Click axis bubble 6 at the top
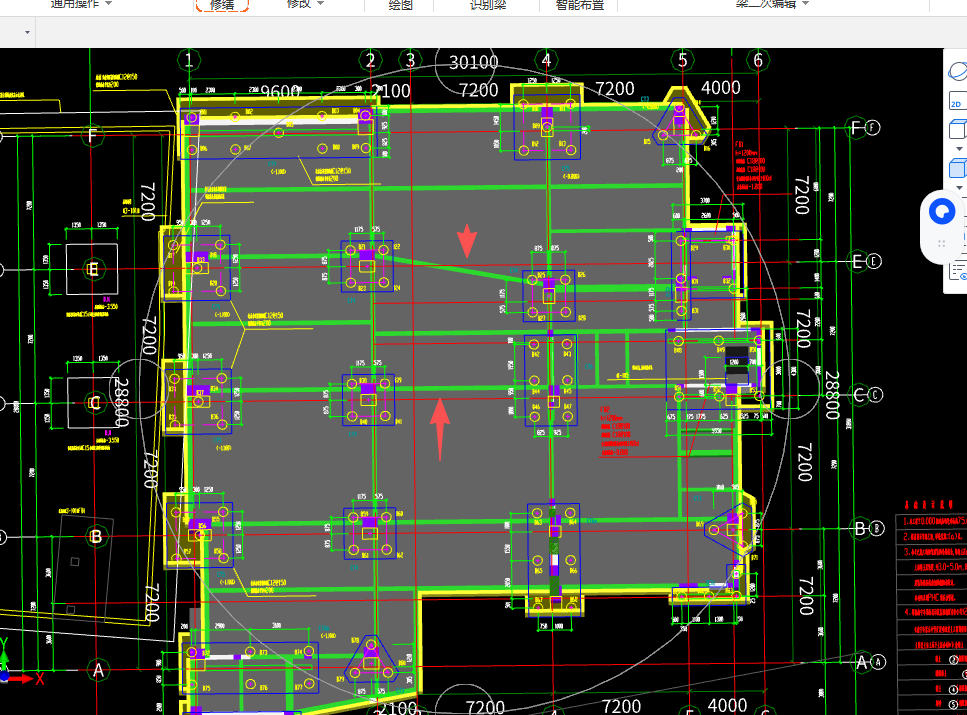The height and width of the screenshot is (715, 967). coord(758,60)
